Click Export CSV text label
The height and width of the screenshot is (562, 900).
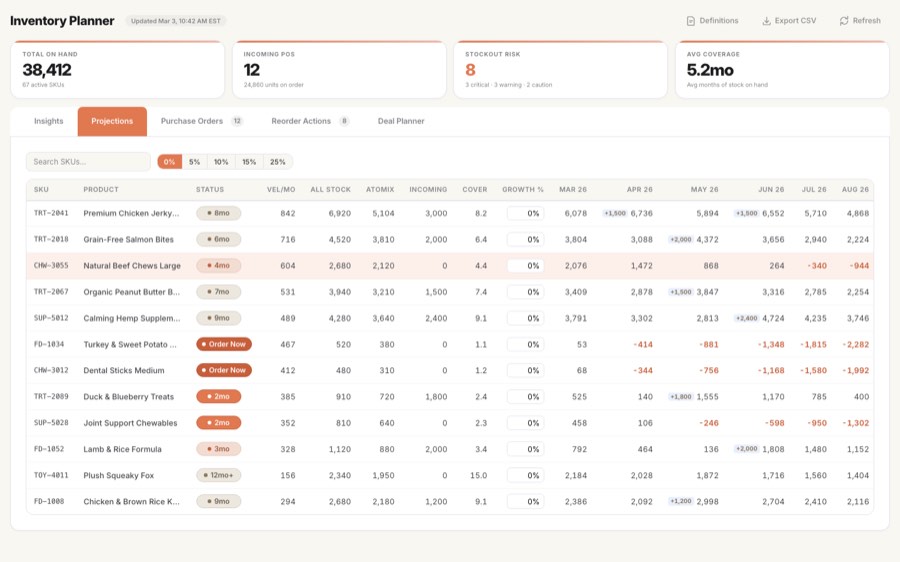click(795, 21)
